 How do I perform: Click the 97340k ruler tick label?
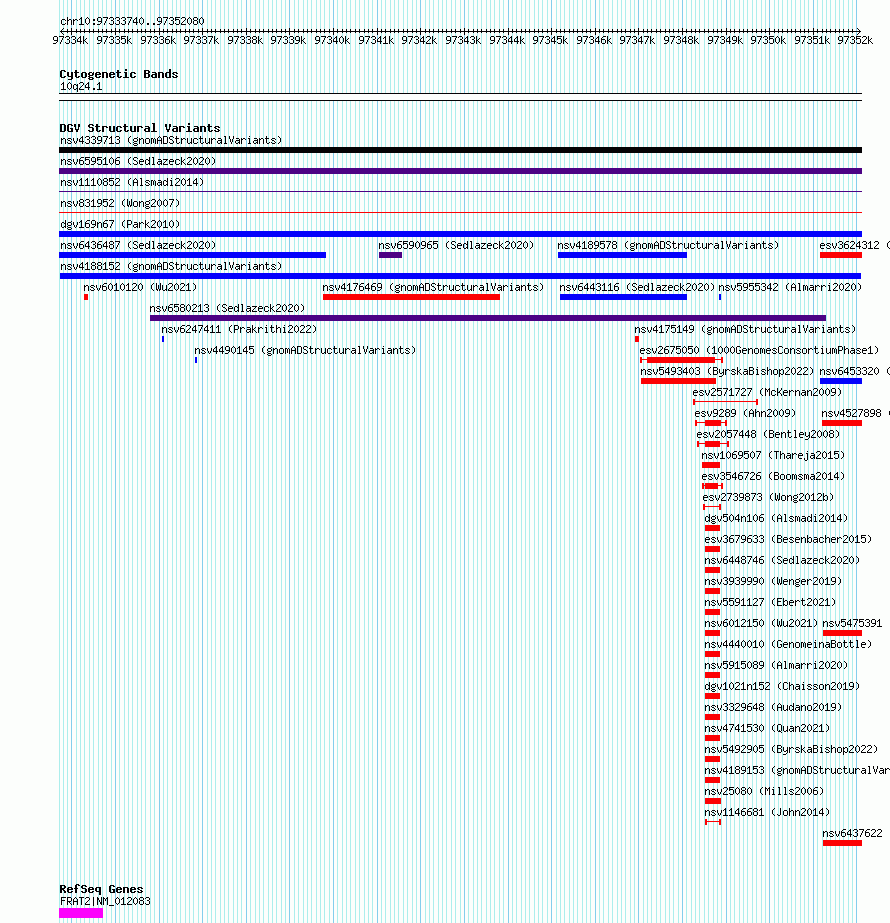click(332, 40)
